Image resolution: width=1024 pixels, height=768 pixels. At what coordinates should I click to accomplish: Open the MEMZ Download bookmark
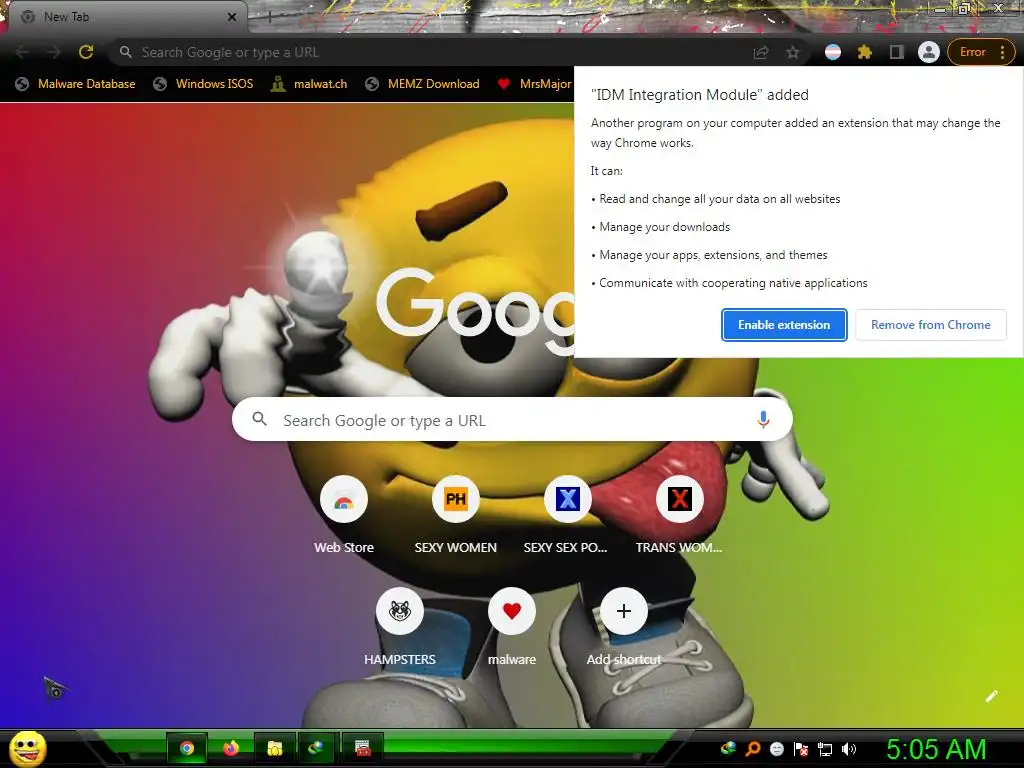pyautogui.click(x=423, y=84)
